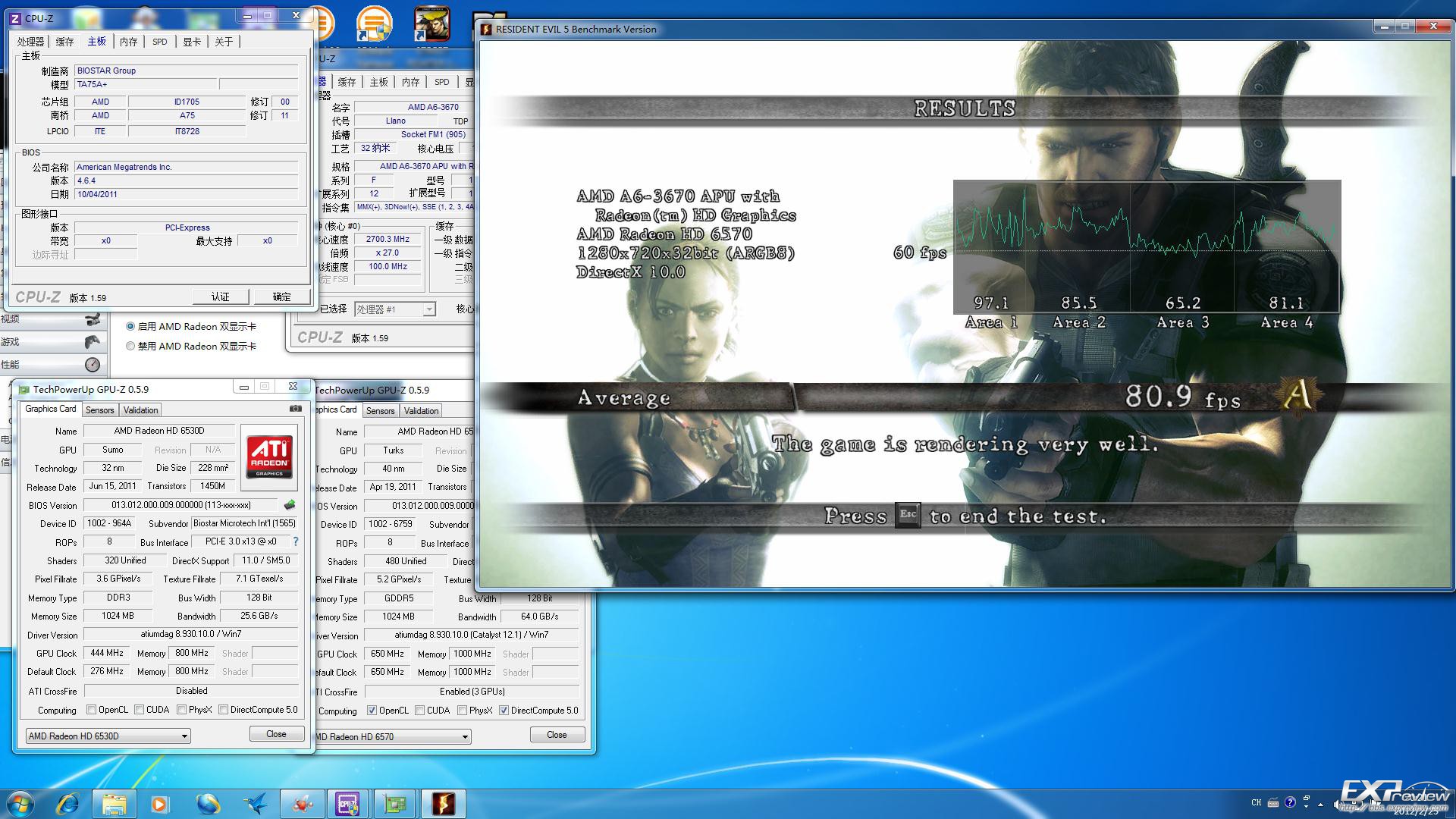This screenshot has height=819, width=1456.
Task: Click the BIOS save chip icon in GPU-Z
Action: [290, 504]
